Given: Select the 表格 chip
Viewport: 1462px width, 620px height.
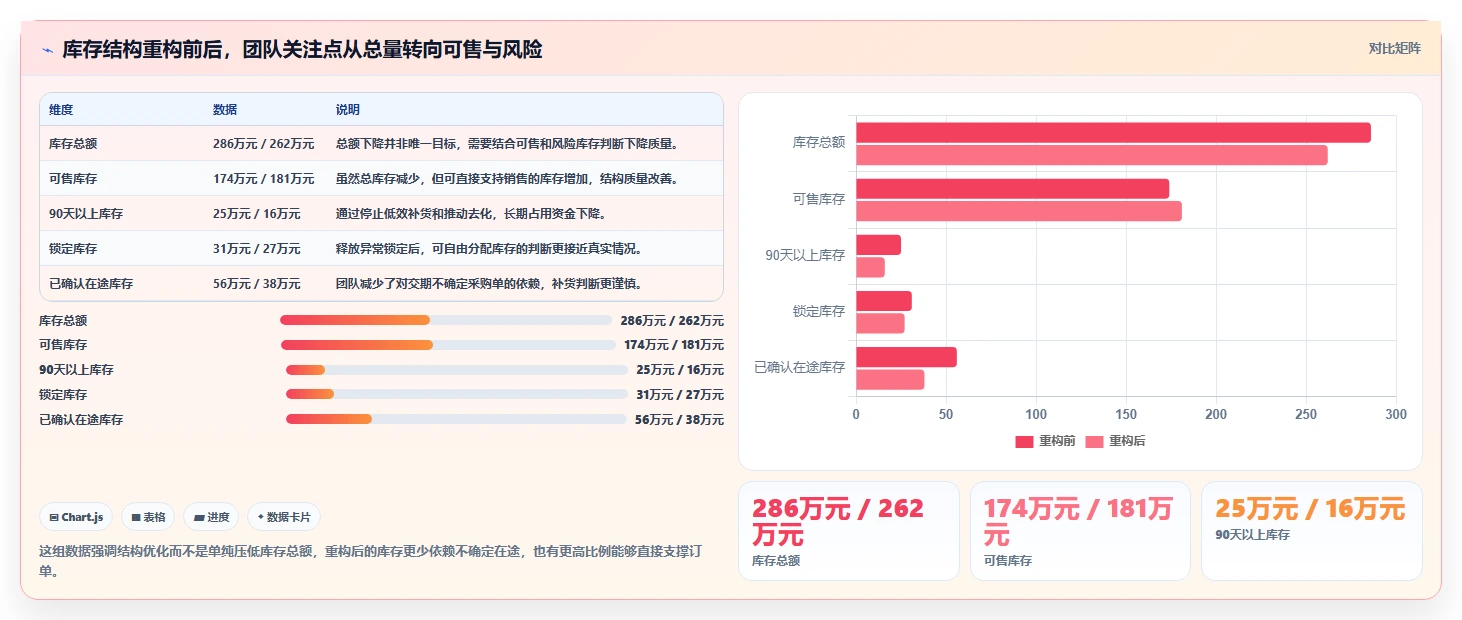Looking at the screenshot, I should pyautogui.click(x=148, y=517).
